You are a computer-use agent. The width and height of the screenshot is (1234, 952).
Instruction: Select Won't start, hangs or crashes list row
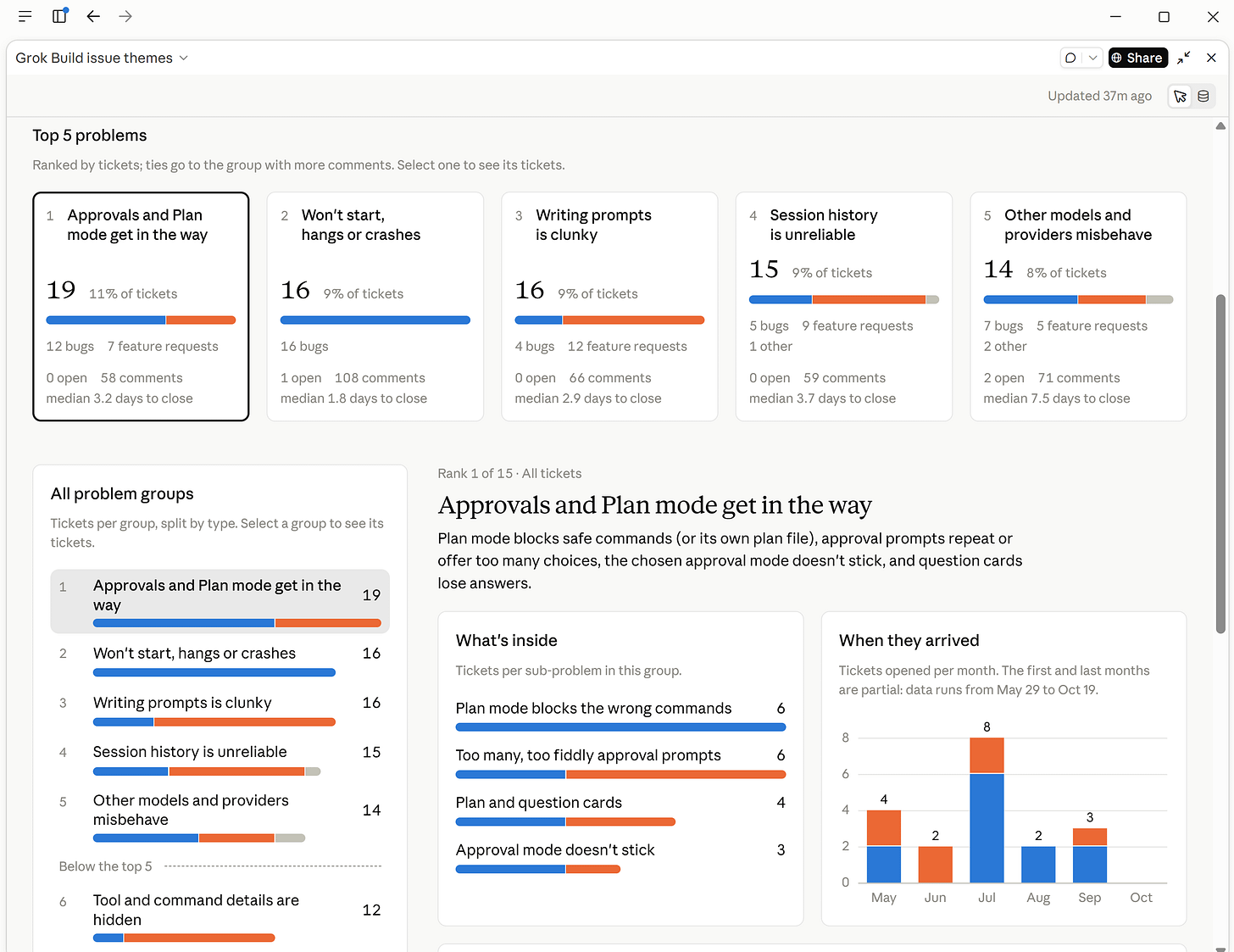(220, 661)
